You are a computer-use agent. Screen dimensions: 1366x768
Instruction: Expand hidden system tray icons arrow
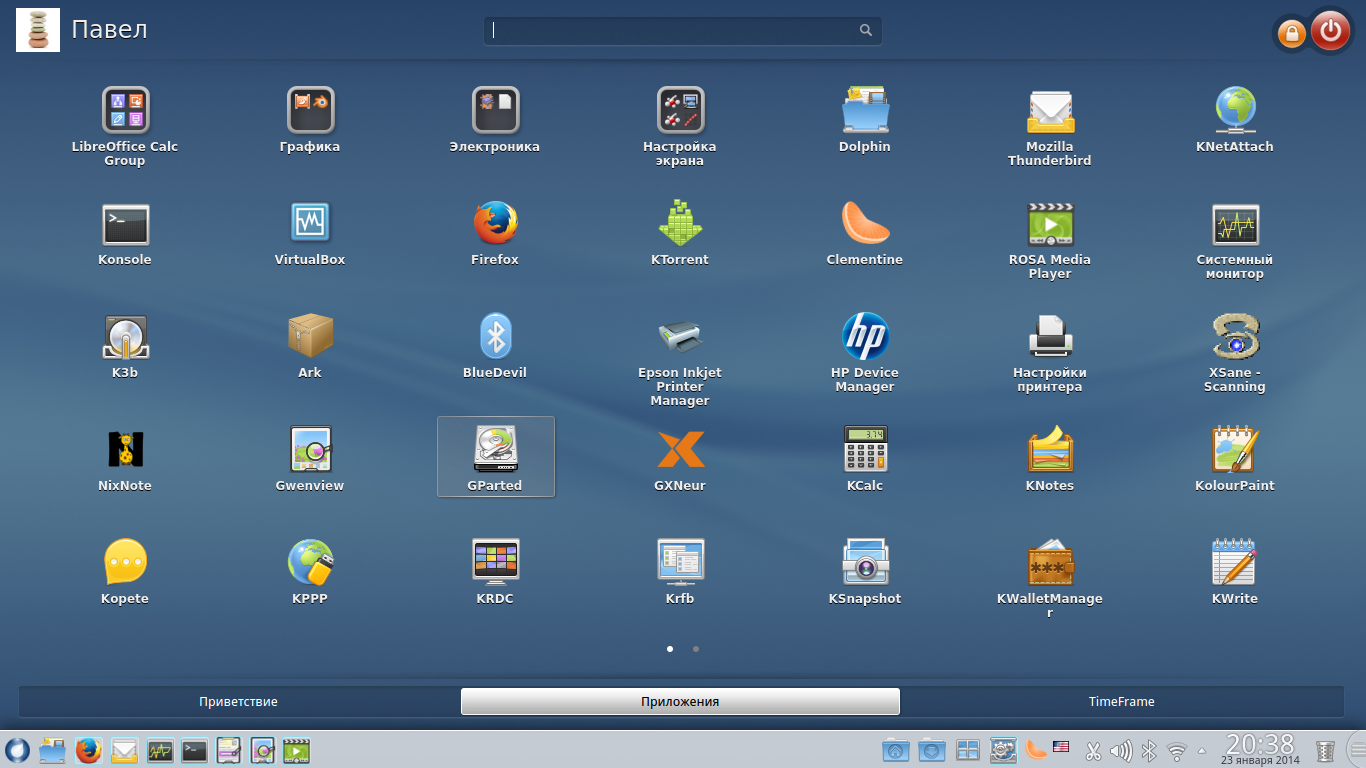point(1202,751)
